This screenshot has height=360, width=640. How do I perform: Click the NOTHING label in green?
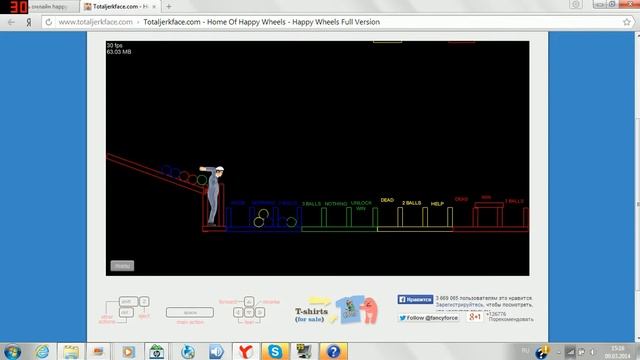point(336,204)
